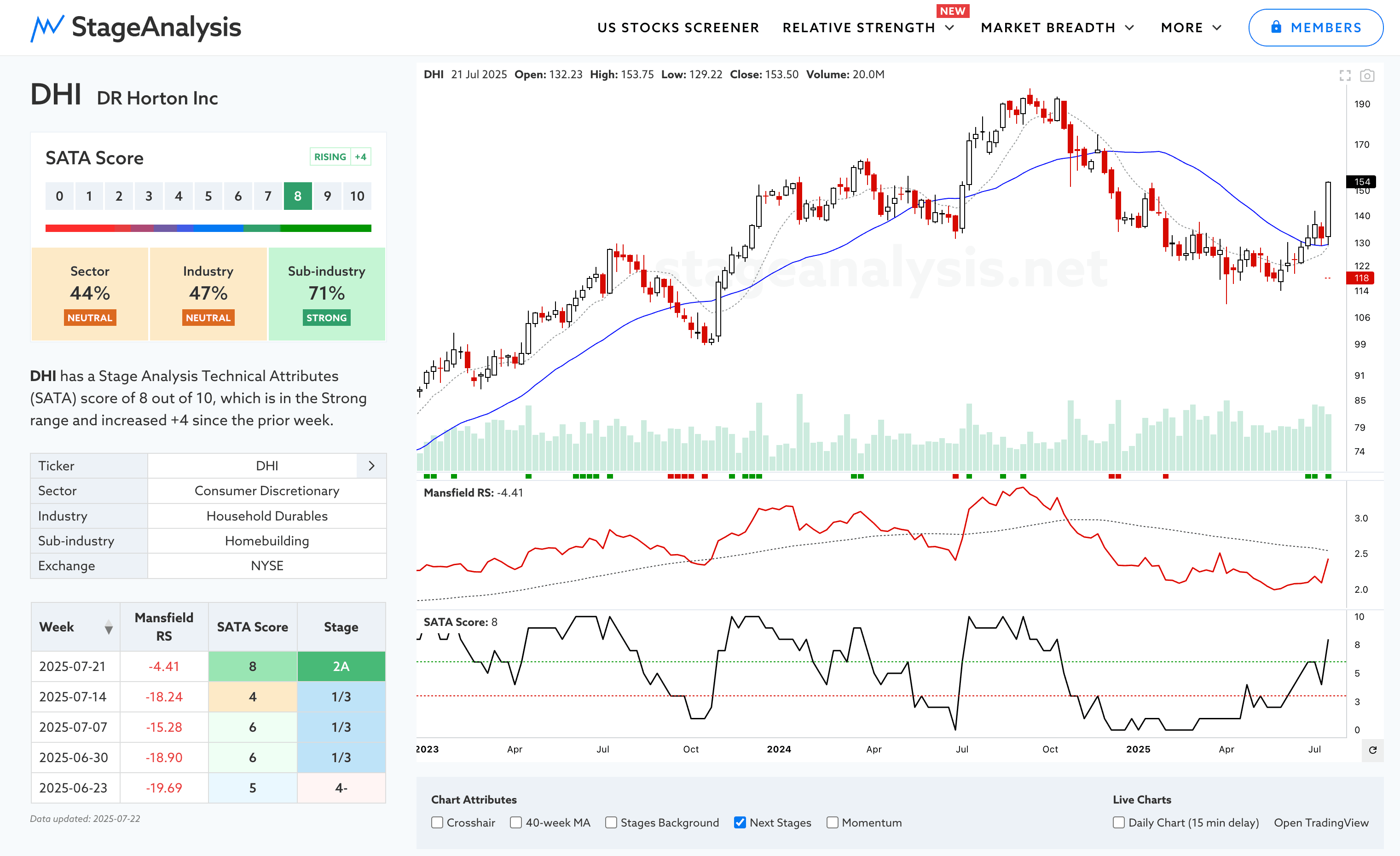Click the lock icon in the Members button
This screenshot has height=856, width=1400.
click(1276, 27)
